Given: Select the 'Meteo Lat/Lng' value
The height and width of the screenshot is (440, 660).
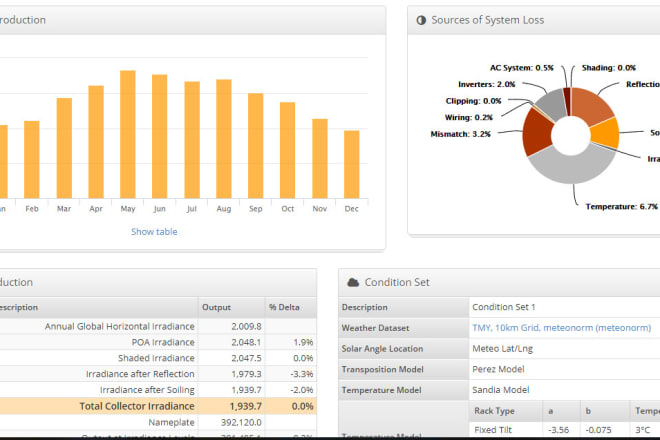Looking at the screenshot, I should tap(502, 349).
